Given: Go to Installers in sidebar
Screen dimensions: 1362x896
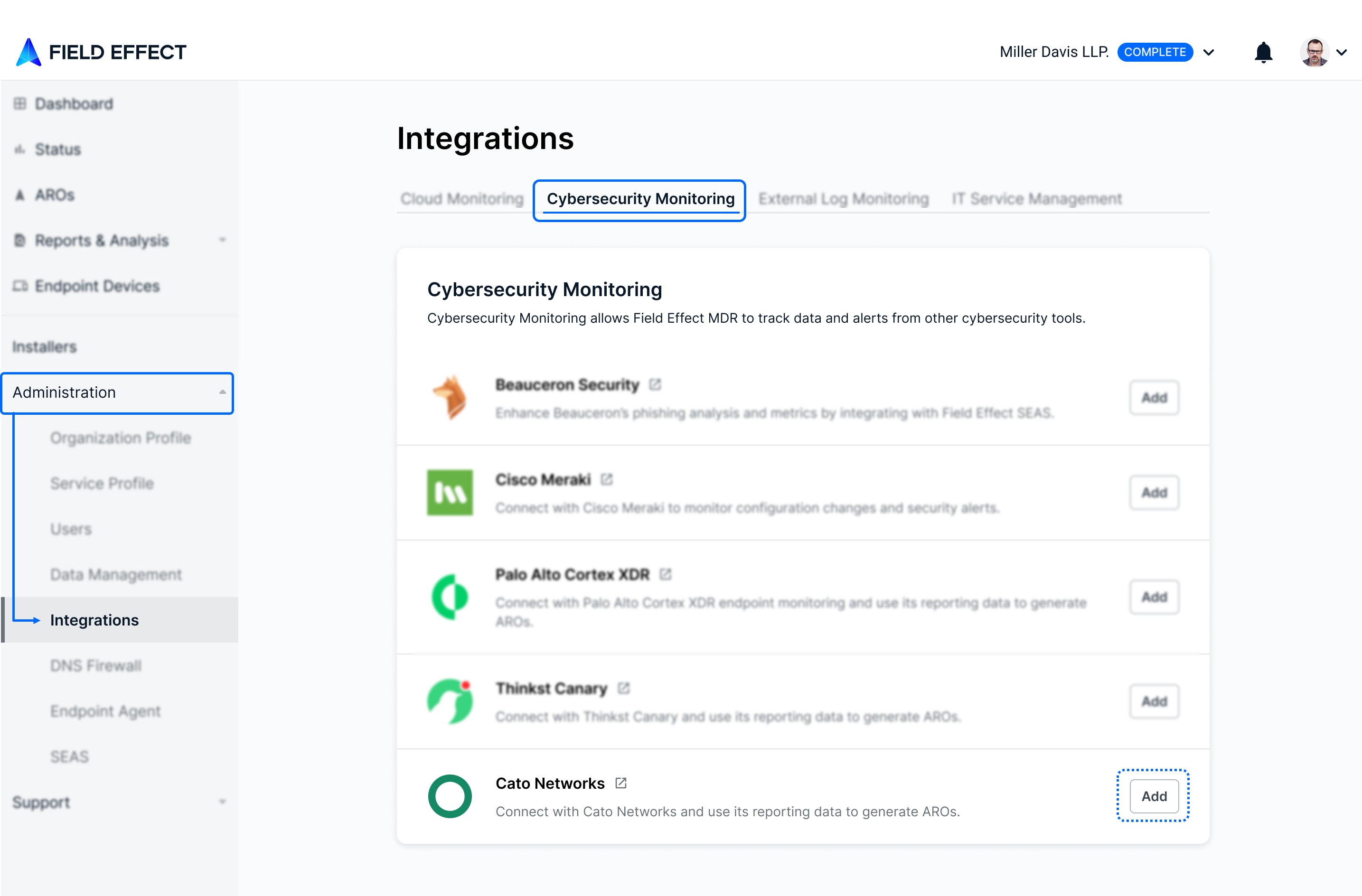Looking at the screenshot, I should [x=45, y=347].
